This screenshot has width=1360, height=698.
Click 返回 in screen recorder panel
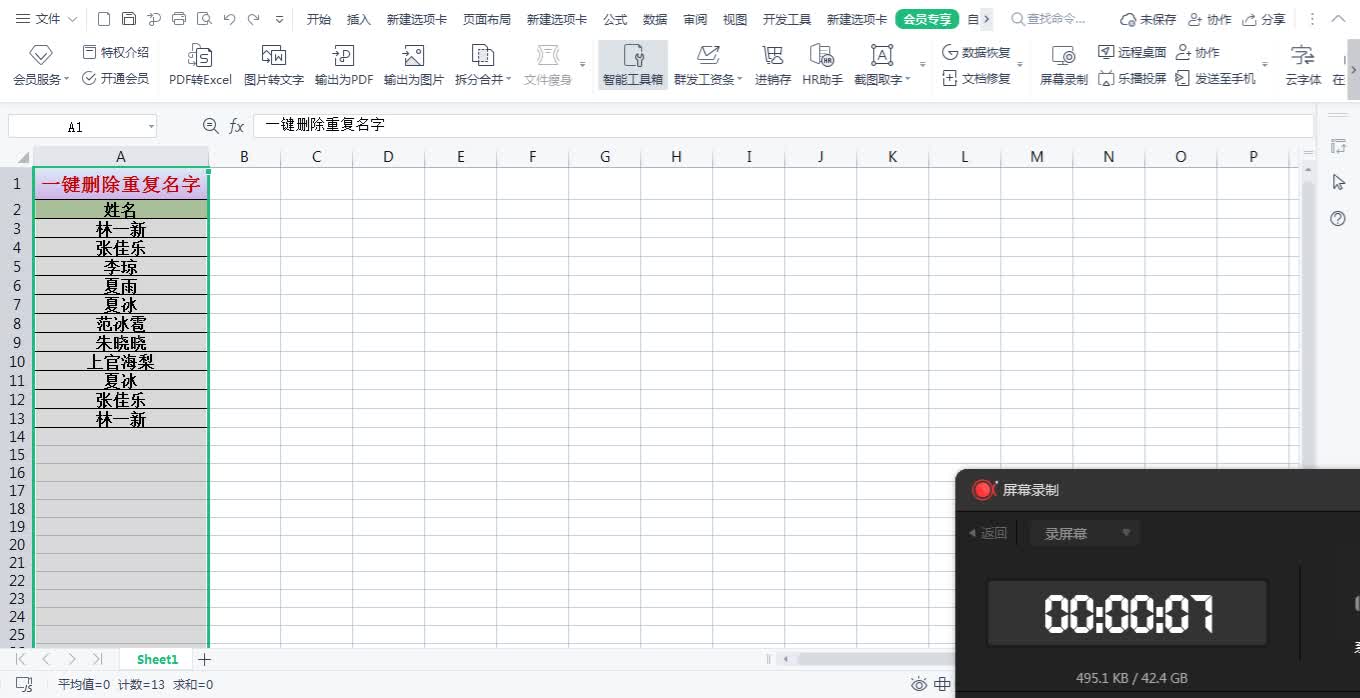pyautogui.click(x=987, y=533)
